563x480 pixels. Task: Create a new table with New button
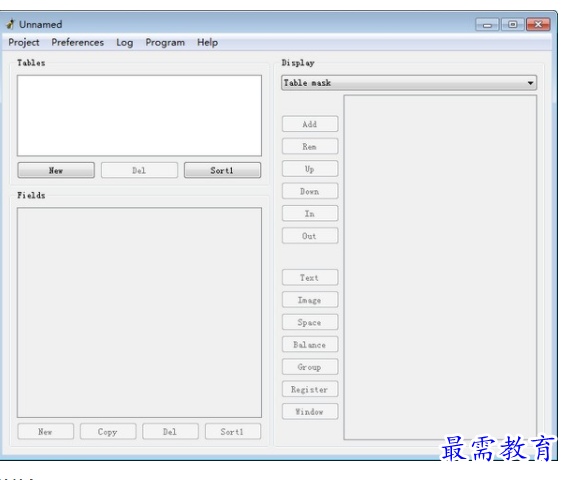click(x=56, y=170)
